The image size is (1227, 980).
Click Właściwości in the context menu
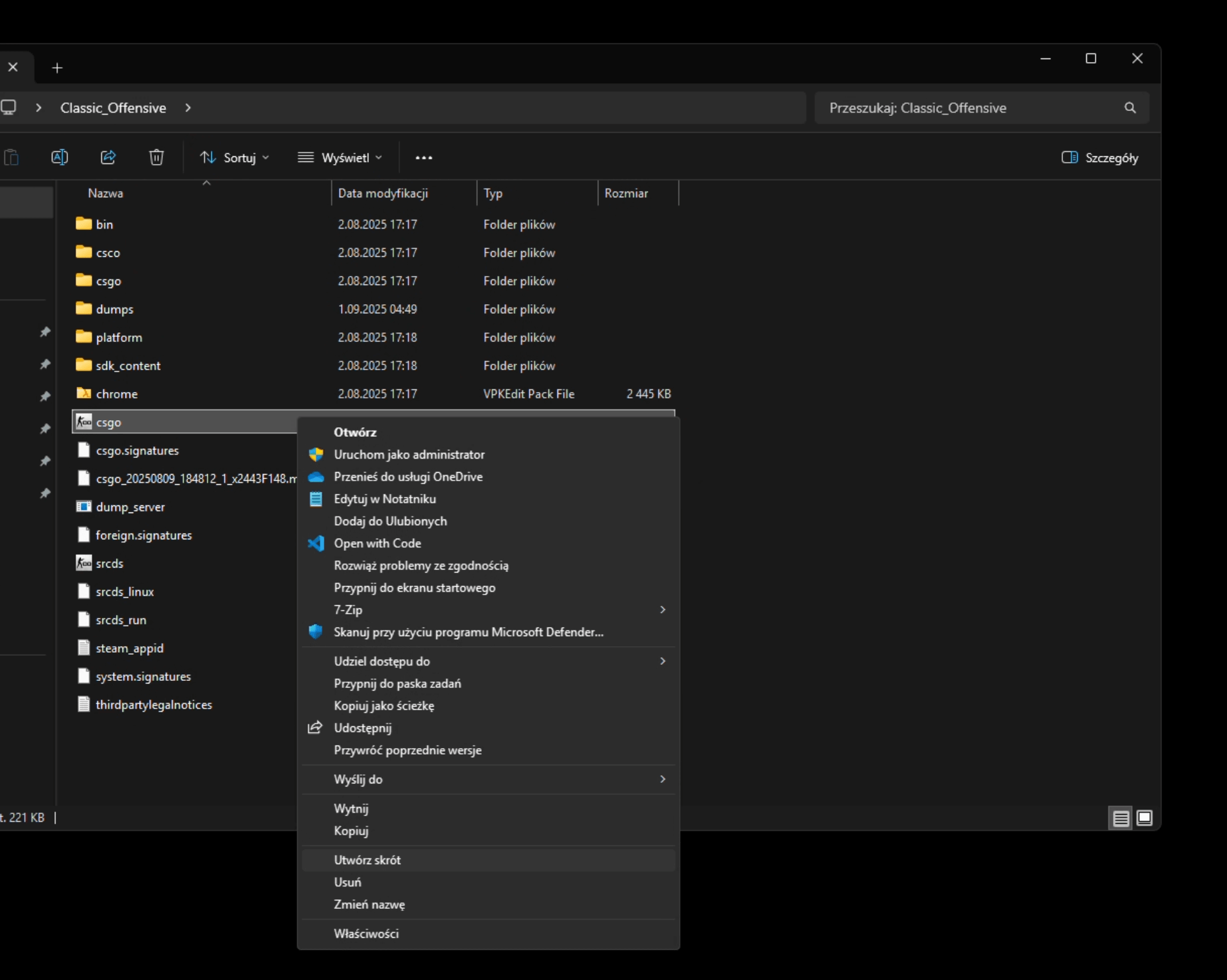point(366,934)
